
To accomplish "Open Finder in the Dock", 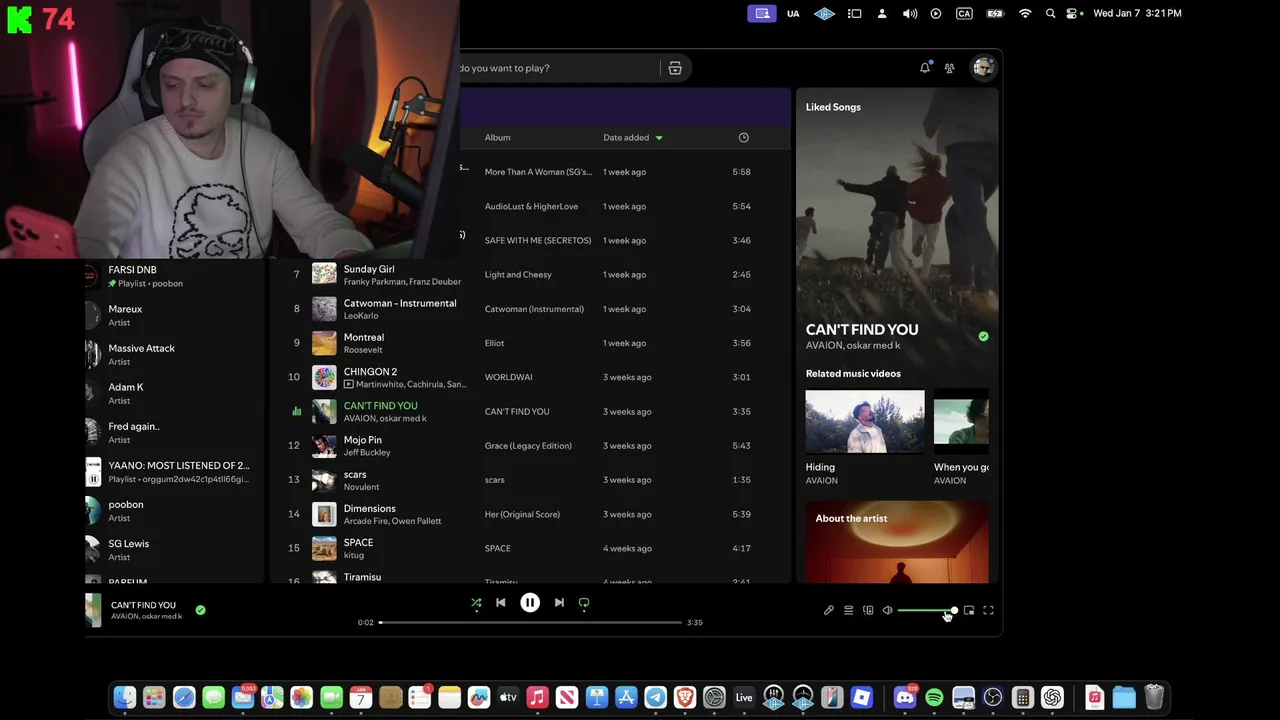I will coord(125,697).
